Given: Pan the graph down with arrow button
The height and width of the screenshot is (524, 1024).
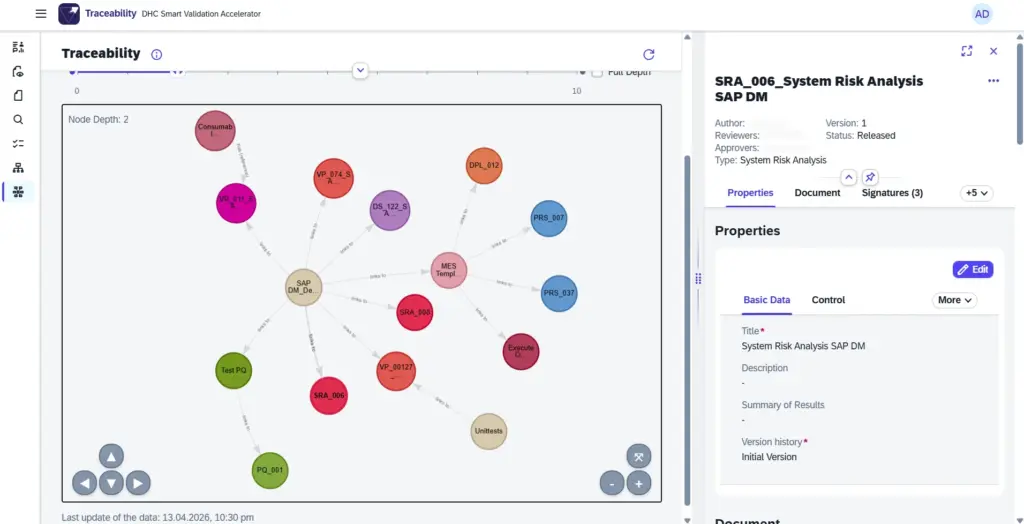Looking at the screenshot, I should [112, 483].
